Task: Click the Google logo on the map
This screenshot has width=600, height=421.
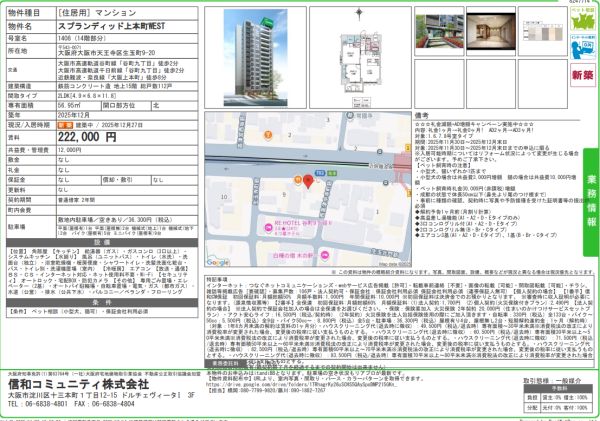Action: point(217,262)
